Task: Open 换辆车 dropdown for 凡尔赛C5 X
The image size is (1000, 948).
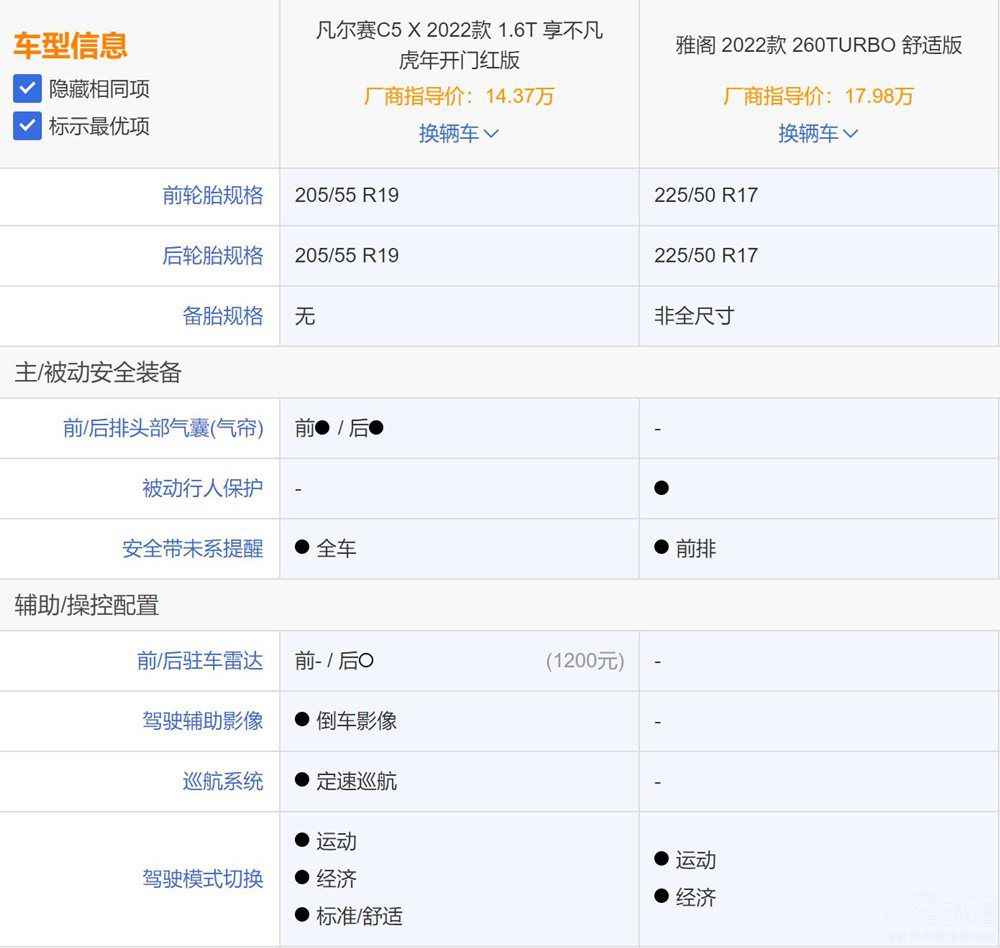Action: point(458,133)
